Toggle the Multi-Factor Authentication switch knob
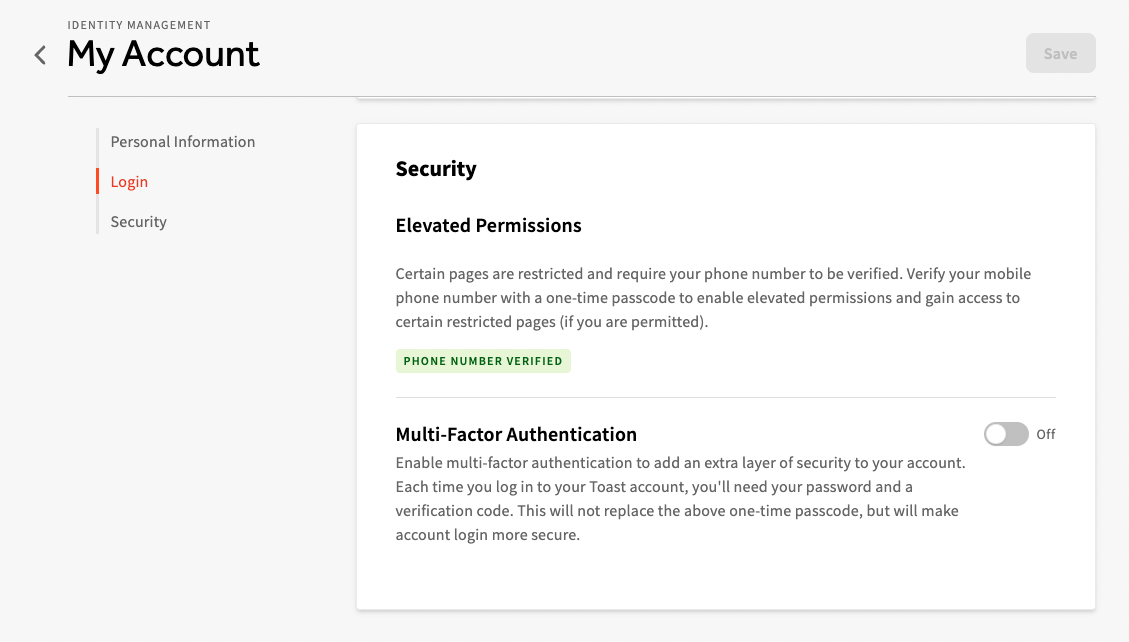 (x=997, y=433)
